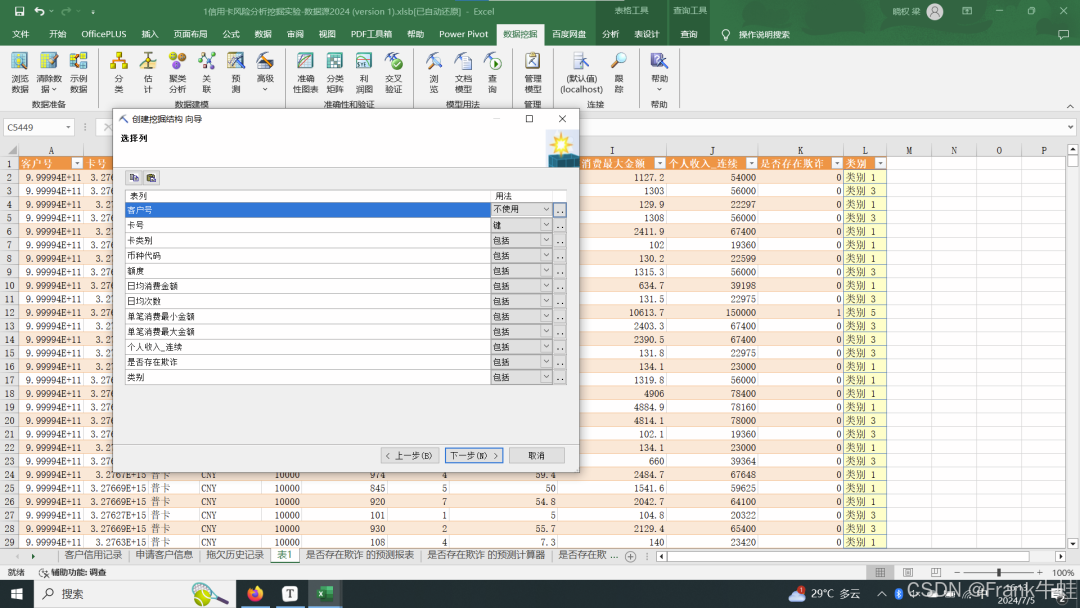The width and height of the screenshot is (1080, 608).
Task: Click the 利润图 profit chart icon
Action: tap(364, 70)
